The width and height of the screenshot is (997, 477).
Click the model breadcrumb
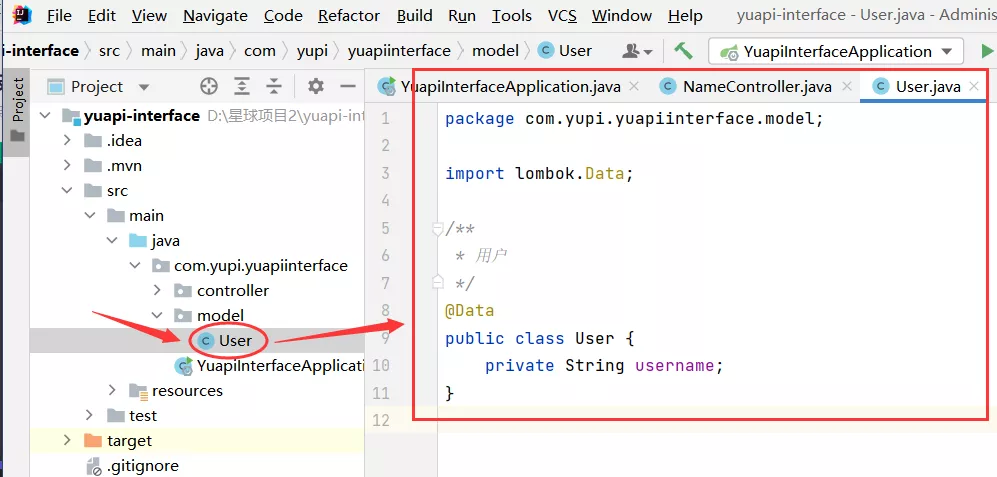coord(495,51)
